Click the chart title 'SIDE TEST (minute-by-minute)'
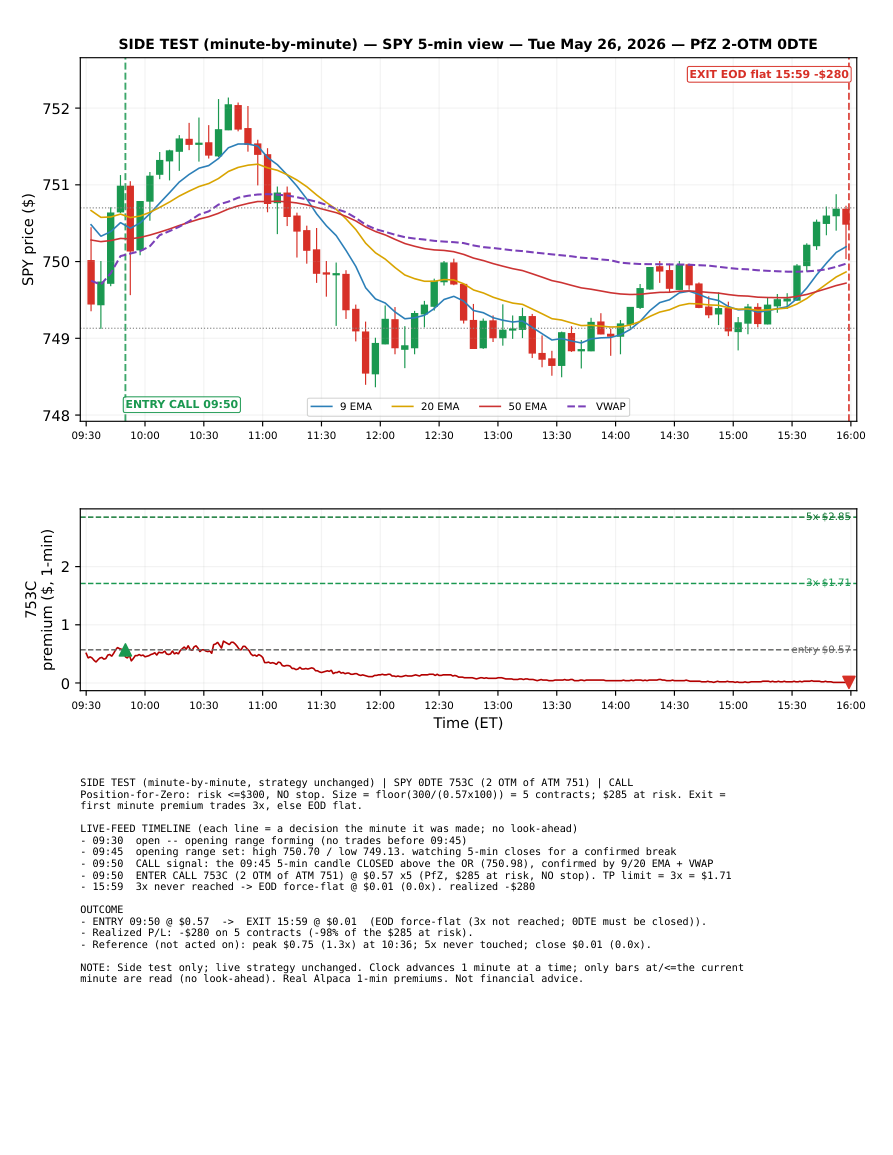Screen dimensions: 893x1155 pyautogui.click(x=238, y=44)
